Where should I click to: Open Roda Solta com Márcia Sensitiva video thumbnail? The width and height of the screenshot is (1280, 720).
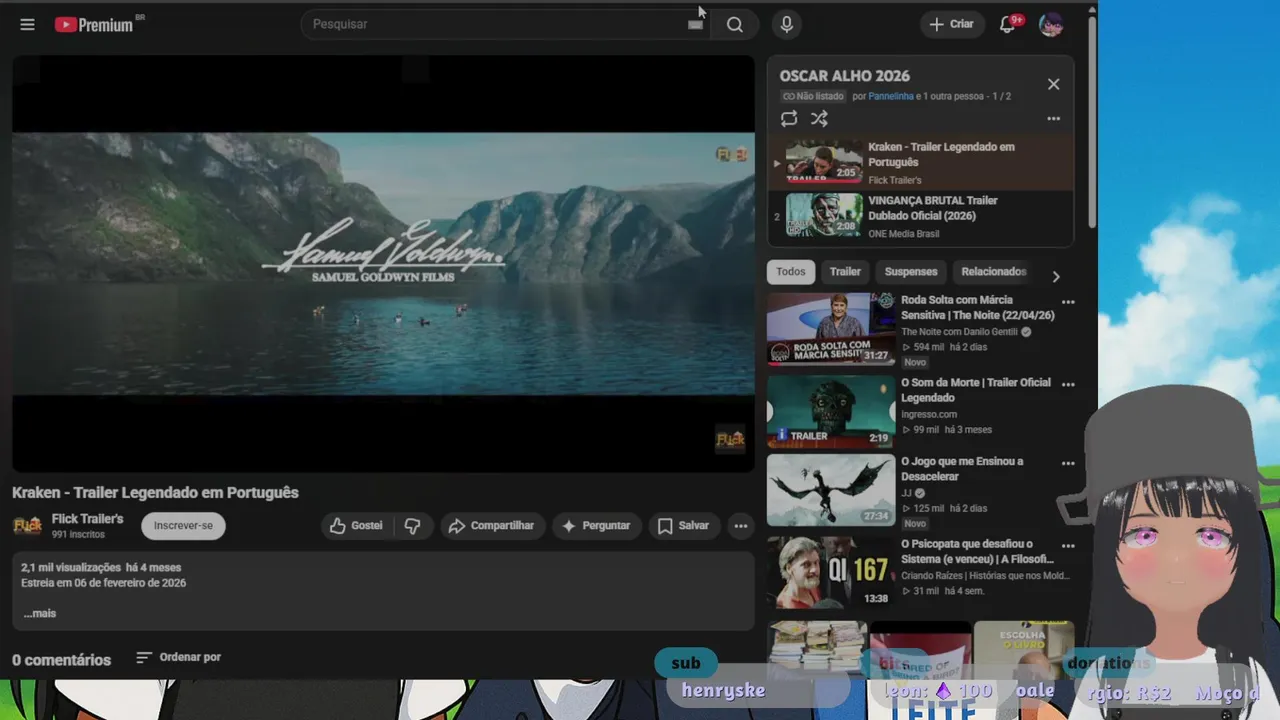click(x=831, y=329)
